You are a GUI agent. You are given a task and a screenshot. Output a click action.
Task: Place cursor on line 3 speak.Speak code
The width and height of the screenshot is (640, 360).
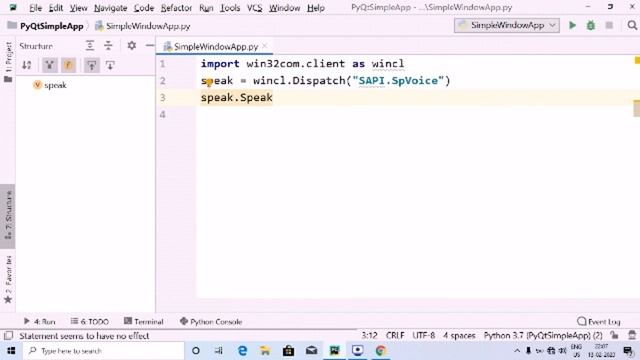coord(236,98)
